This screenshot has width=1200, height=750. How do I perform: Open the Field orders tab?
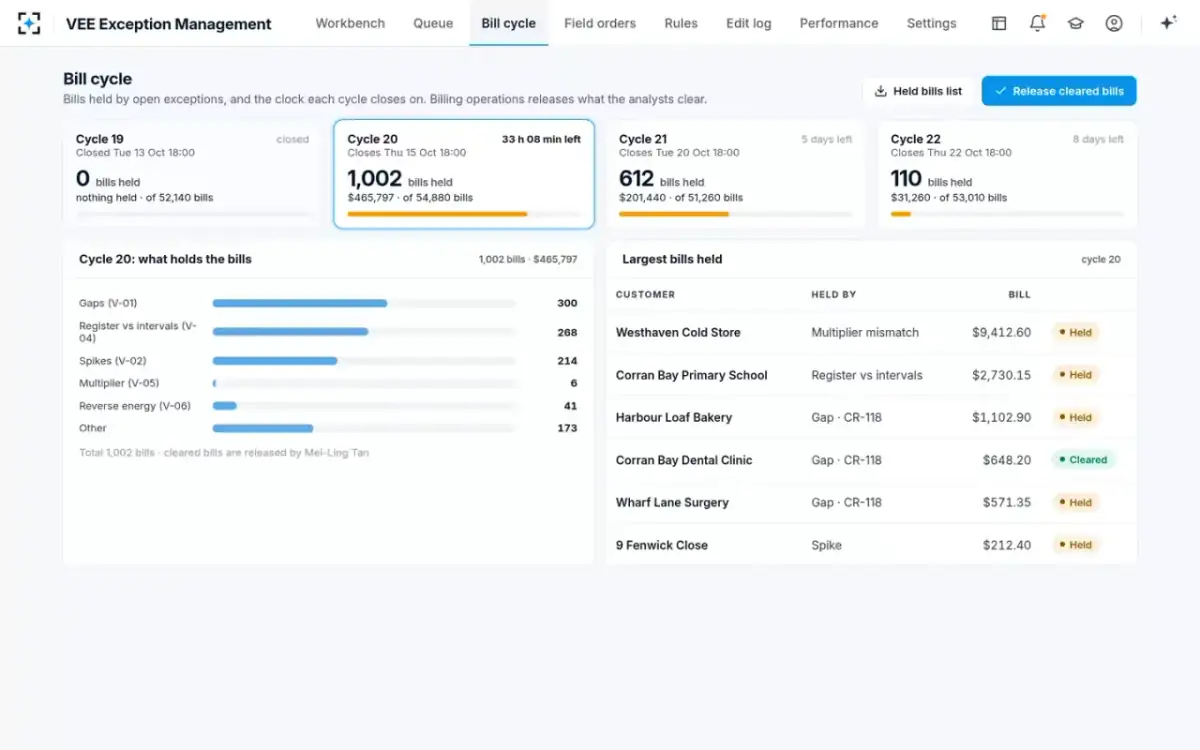coord(600,23)
